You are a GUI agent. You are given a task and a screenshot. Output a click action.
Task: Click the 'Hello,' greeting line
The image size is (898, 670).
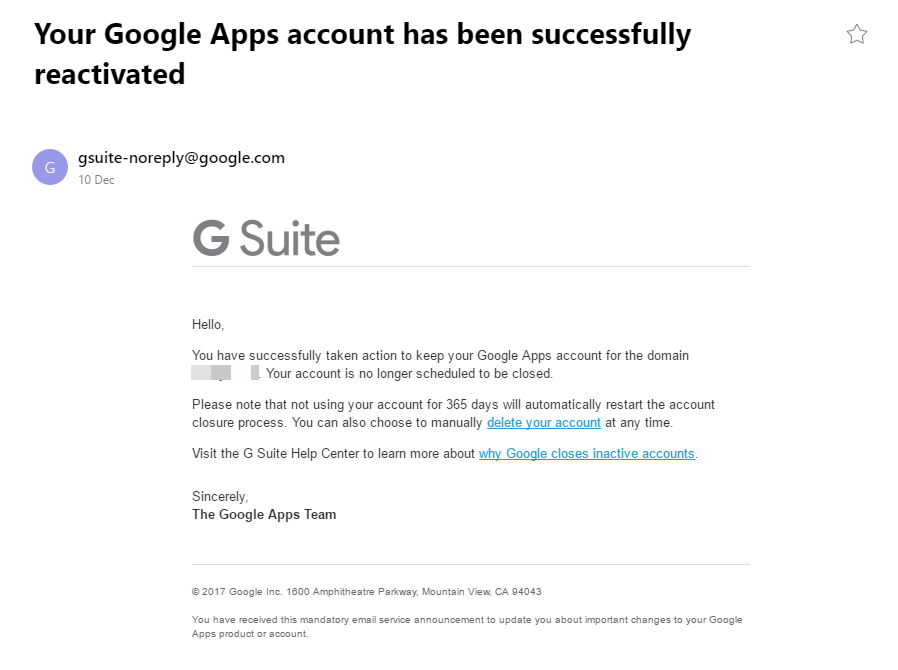click(x=208, y=325)
